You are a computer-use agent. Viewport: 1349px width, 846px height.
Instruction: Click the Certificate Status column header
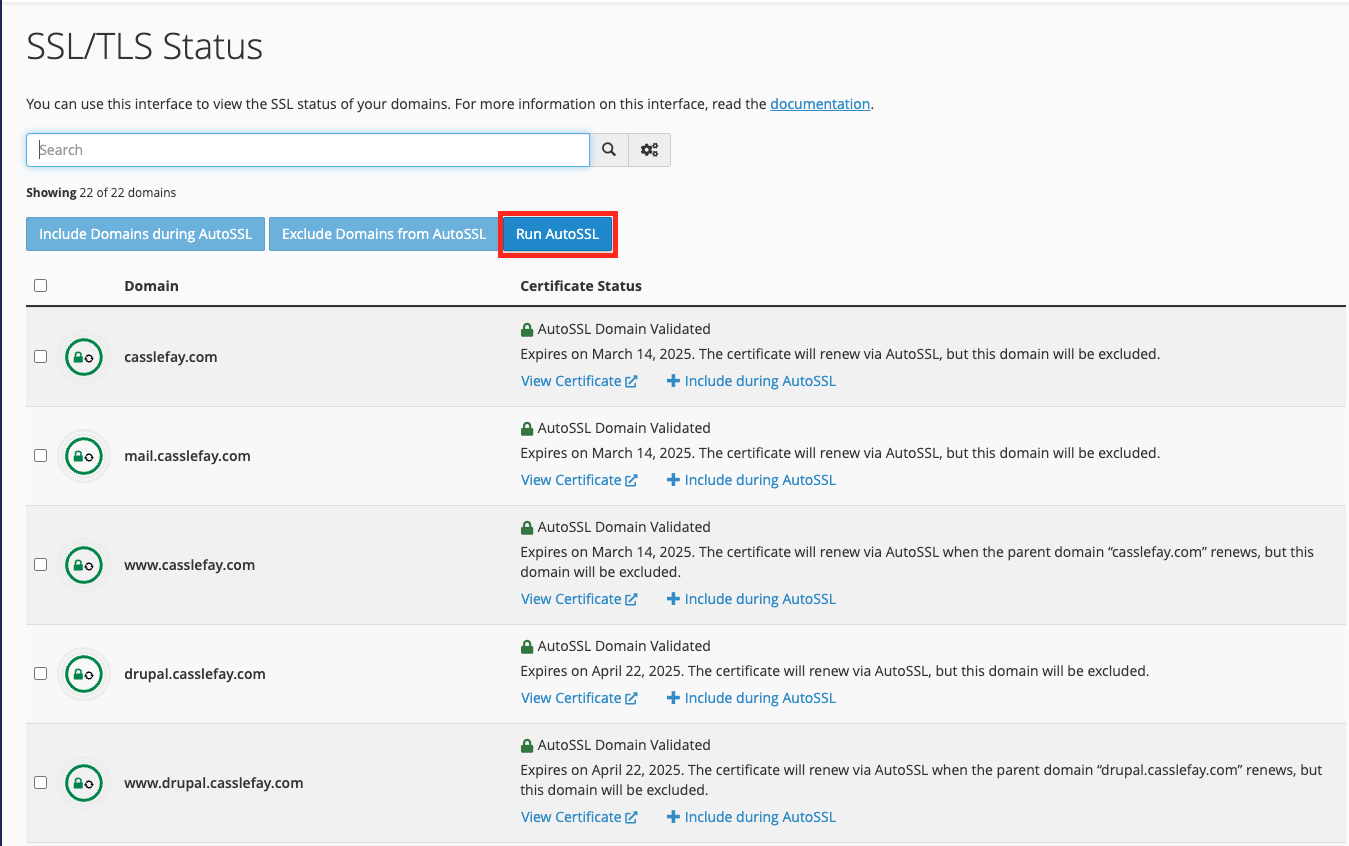coord(581,286)
